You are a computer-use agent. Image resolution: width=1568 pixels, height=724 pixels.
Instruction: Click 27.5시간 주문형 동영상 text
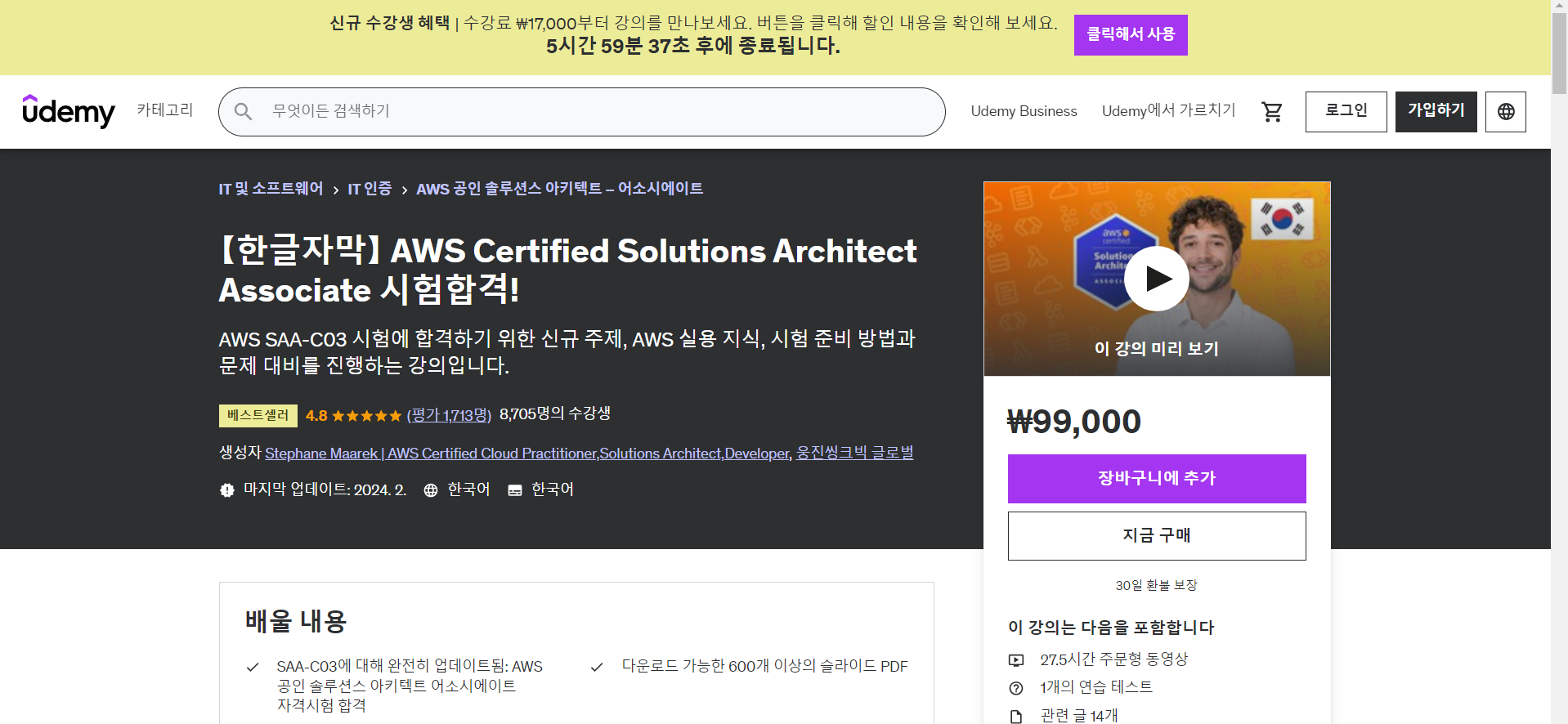[x=1113, y=659]
